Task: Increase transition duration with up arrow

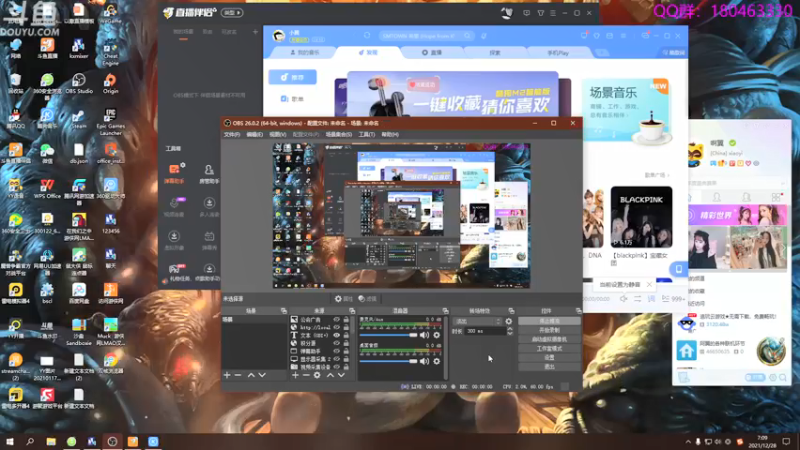Action: tap(509, 329)
